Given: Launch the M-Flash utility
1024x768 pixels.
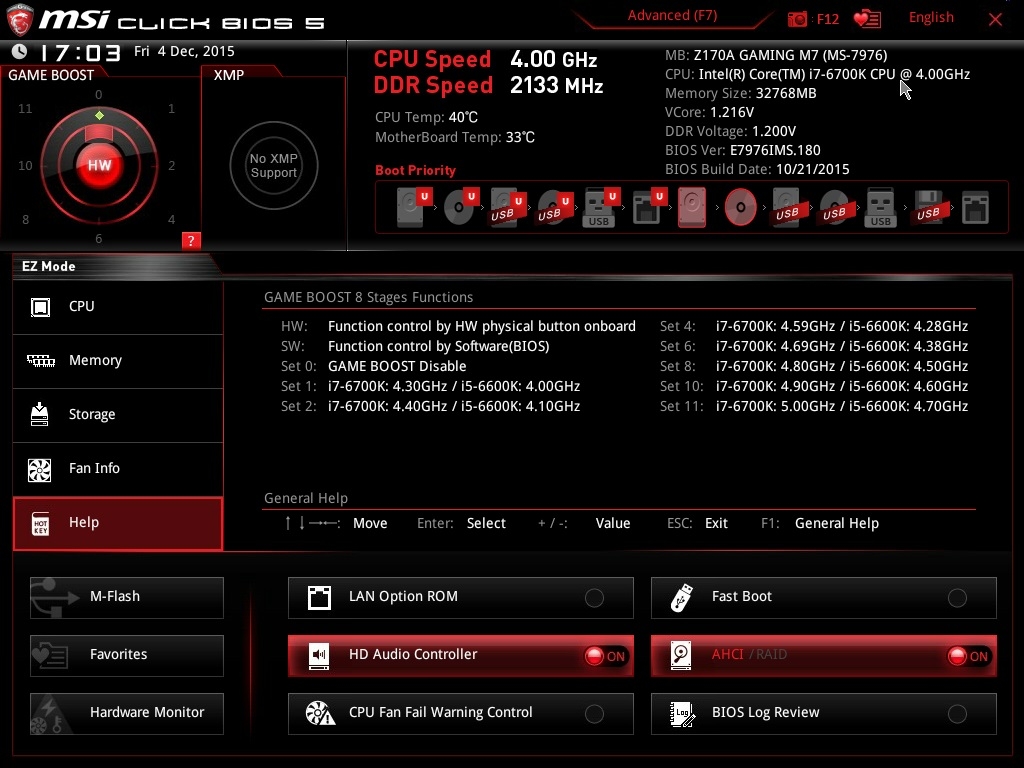Looking at the screenshot, I should tap(127, 598).
